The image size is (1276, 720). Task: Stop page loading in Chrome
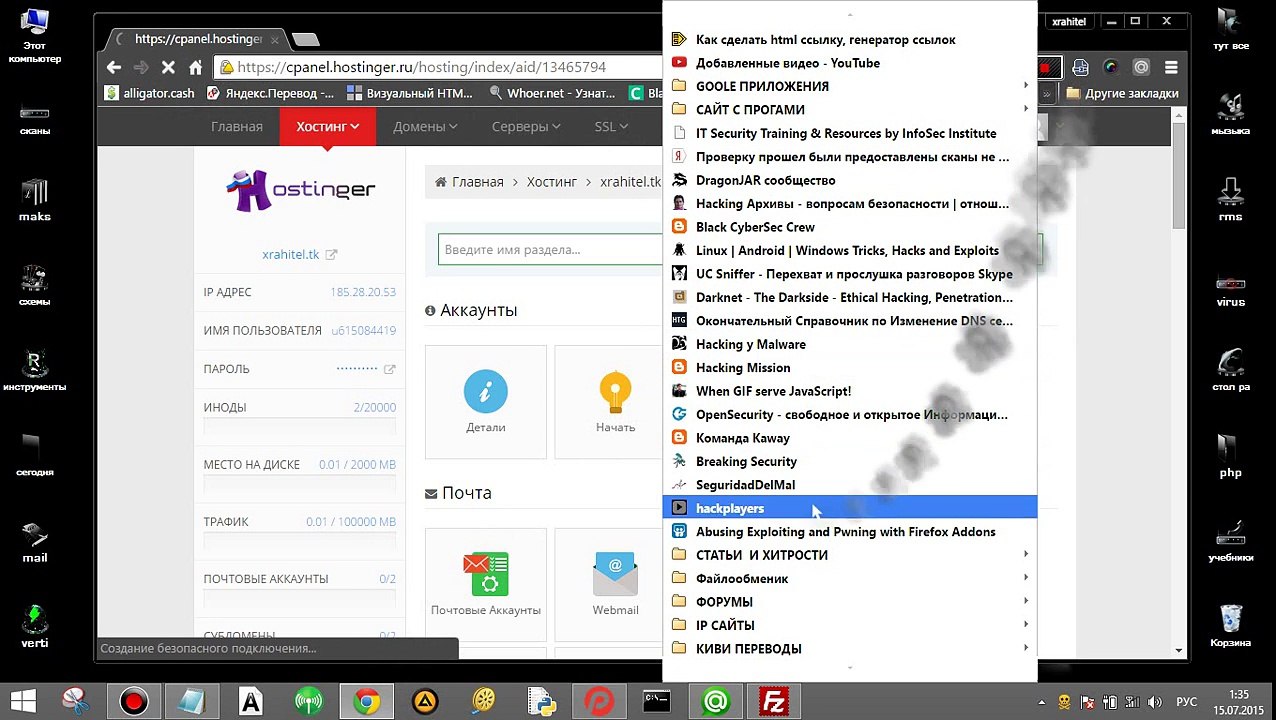coord(168,67)
